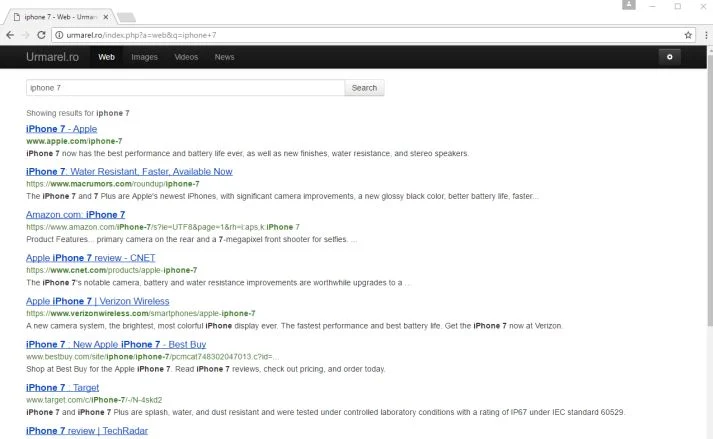This screenshot has height=439, width=713.
Task: Click the www.bestbuy.com site URL text
Action: pyautogui.click(x=152, y=356)
